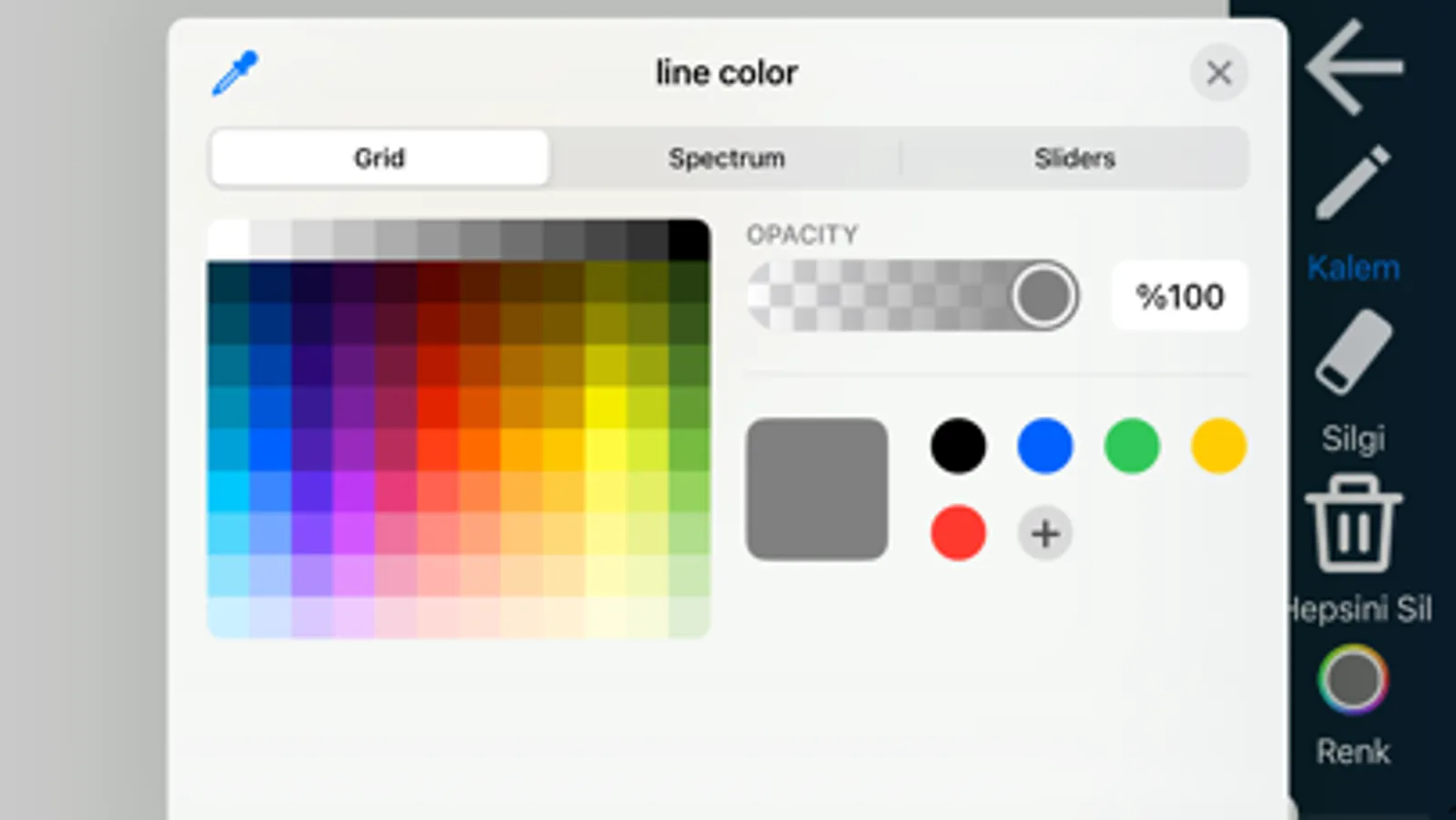
Task: Go back using the arrow icon
Action: [x=1354, y=67]
